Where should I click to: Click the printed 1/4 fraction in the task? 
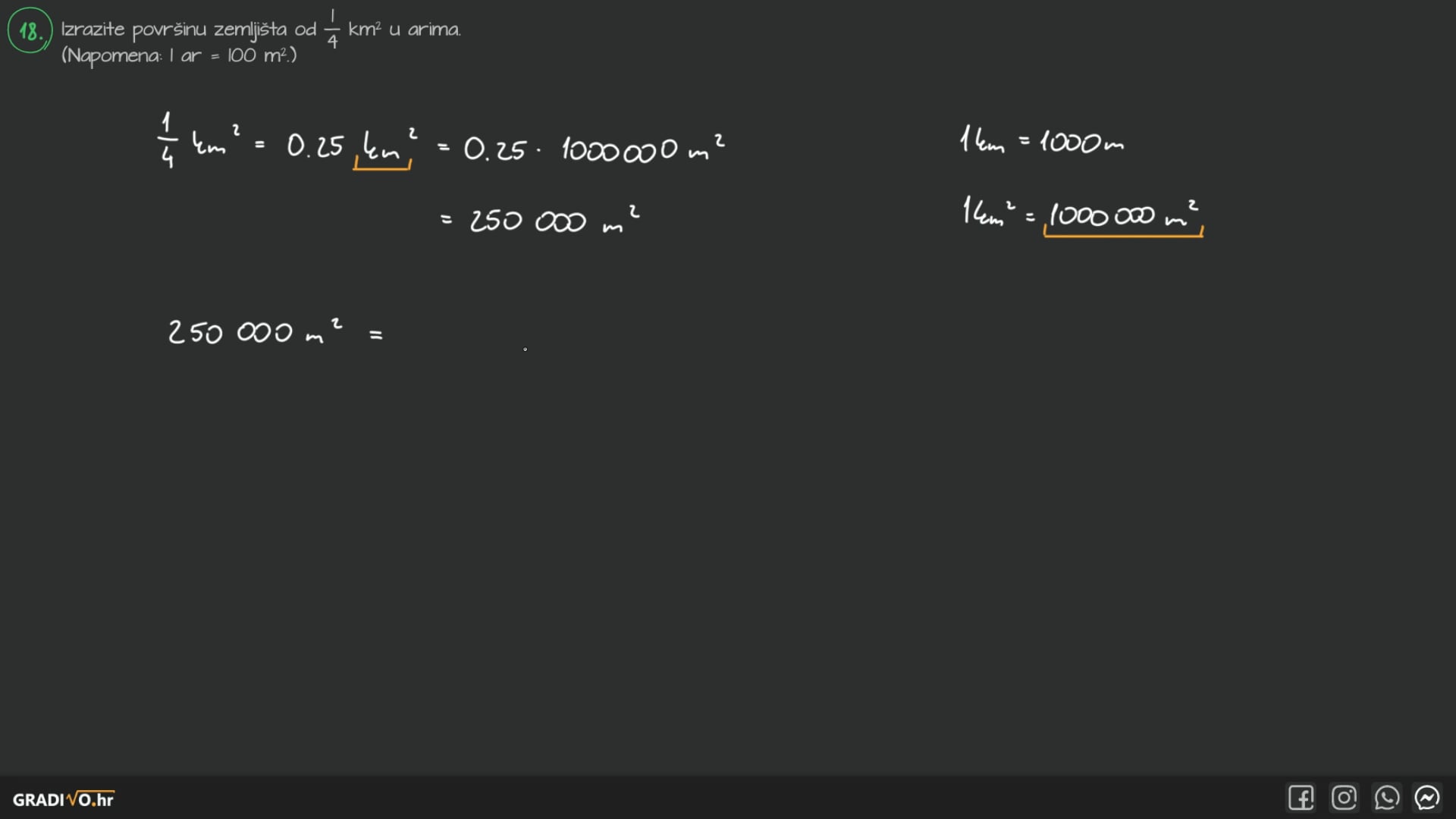click(x=332, y=30)
